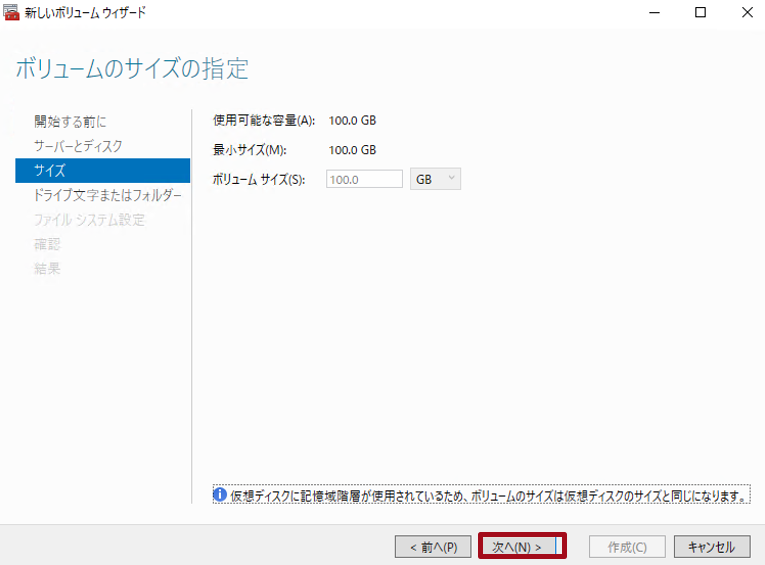Click the 次へ(N) button

(522, 546)
